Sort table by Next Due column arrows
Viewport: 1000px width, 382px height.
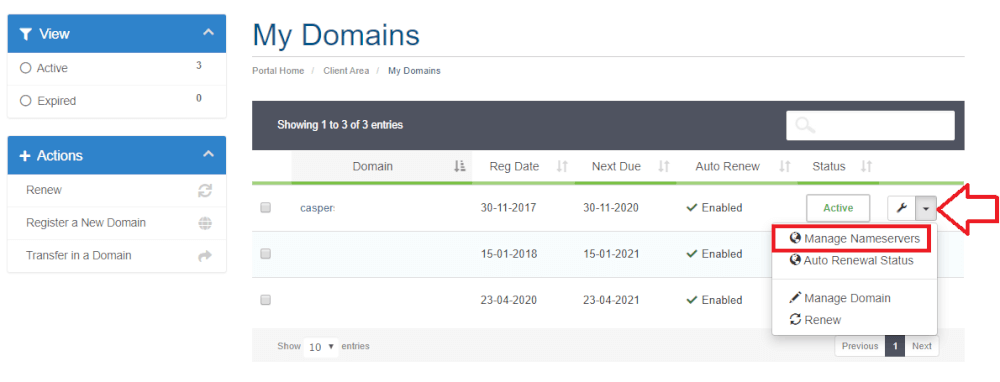664,166
